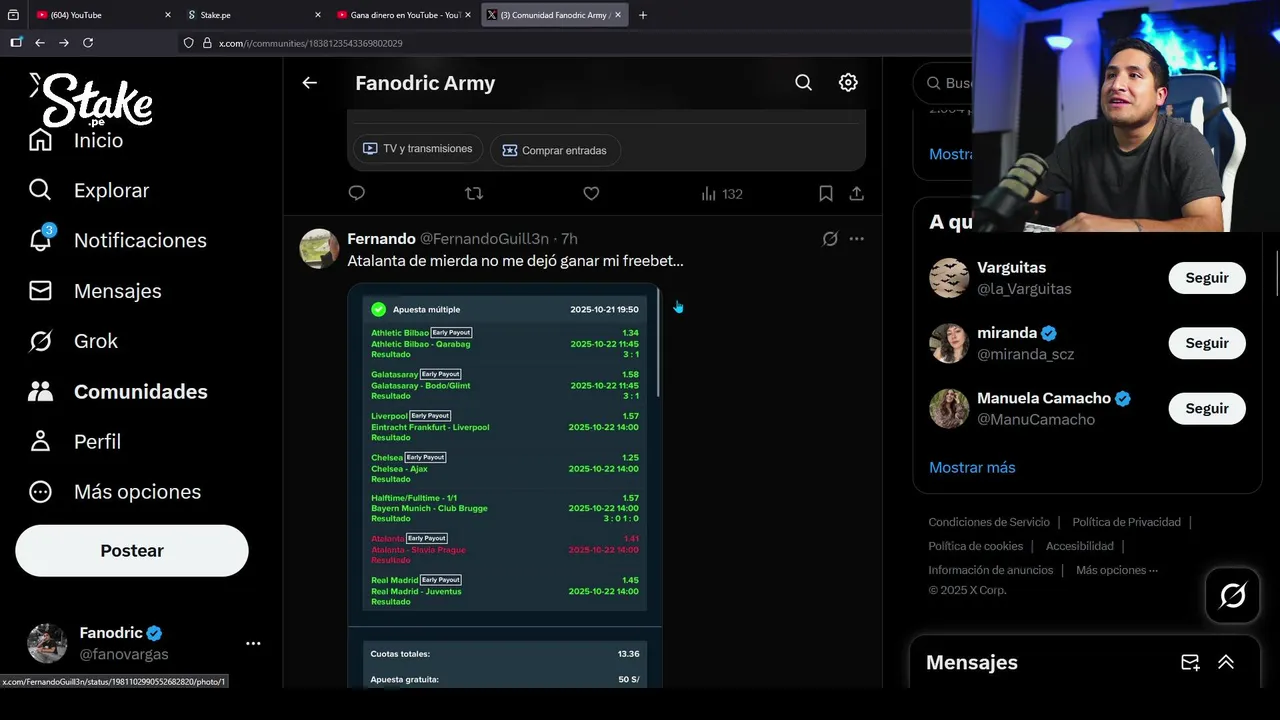Click the 7h post timestamp
This screenshot has width=1280, height=720.
tap(569, 239)
